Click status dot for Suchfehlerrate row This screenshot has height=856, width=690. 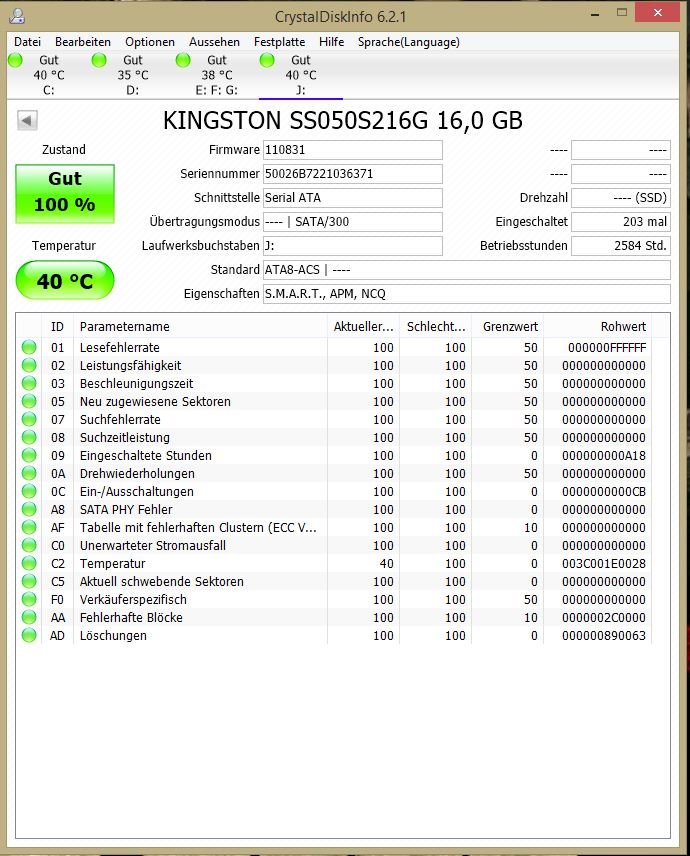tap(29, 419)
